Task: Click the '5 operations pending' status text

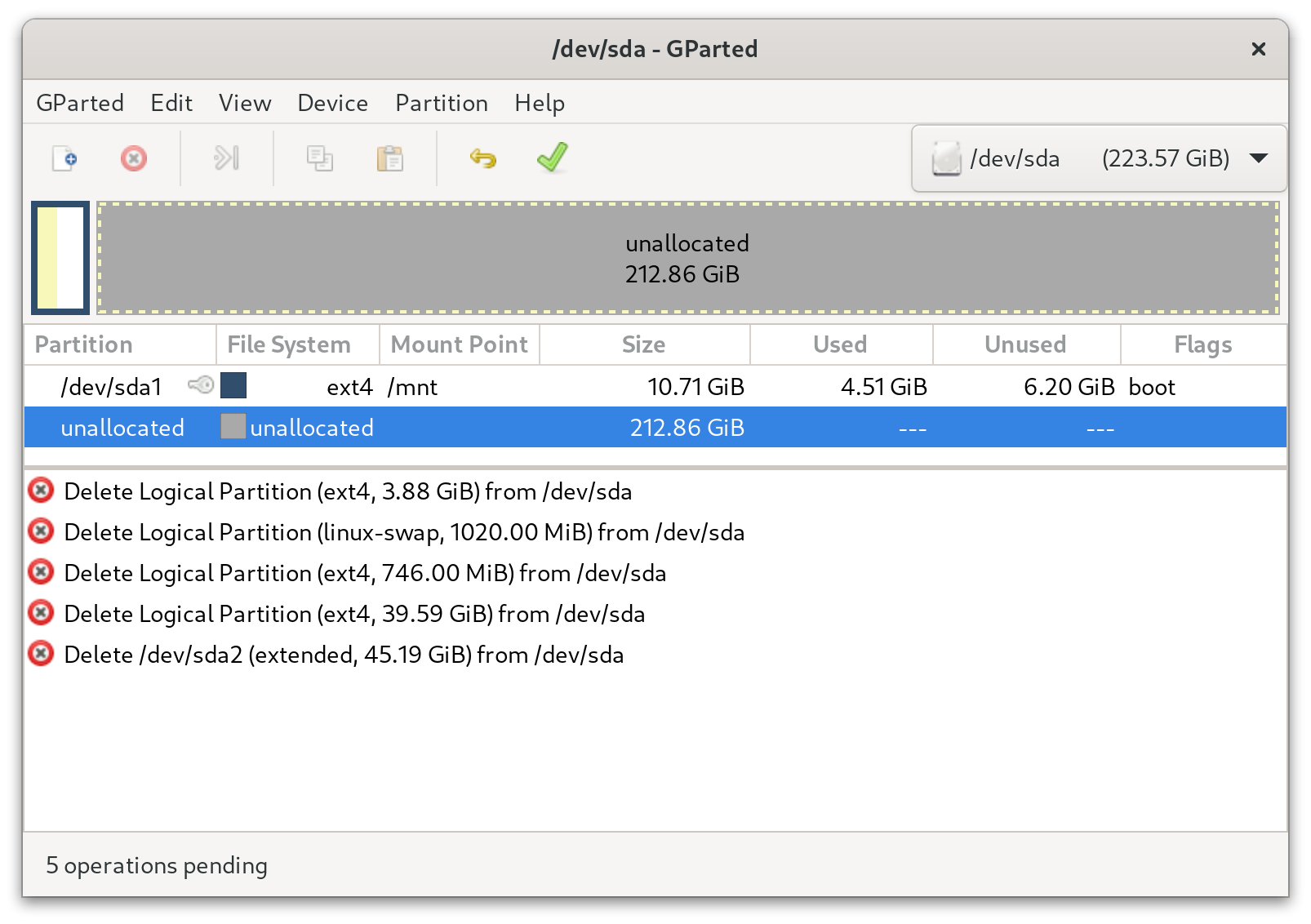Action: point(157,865)
